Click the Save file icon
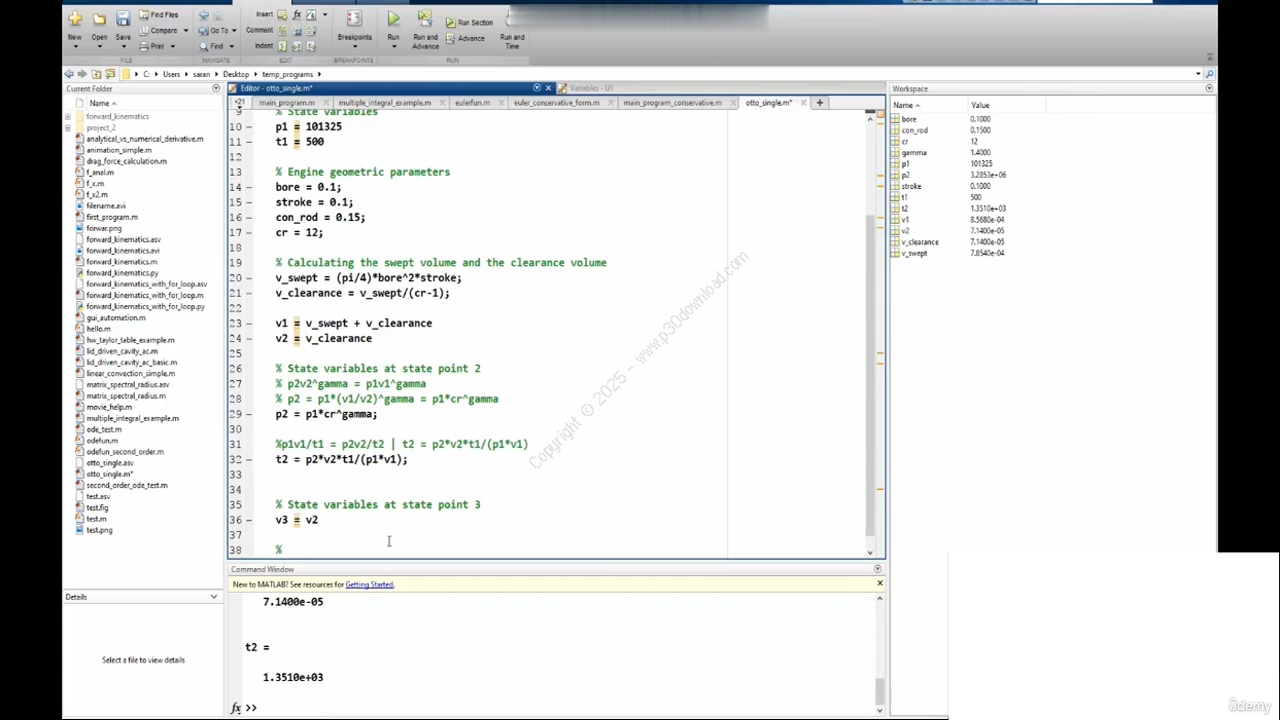This screenshot has height=720, width=1280. click(x=123, y=20)
